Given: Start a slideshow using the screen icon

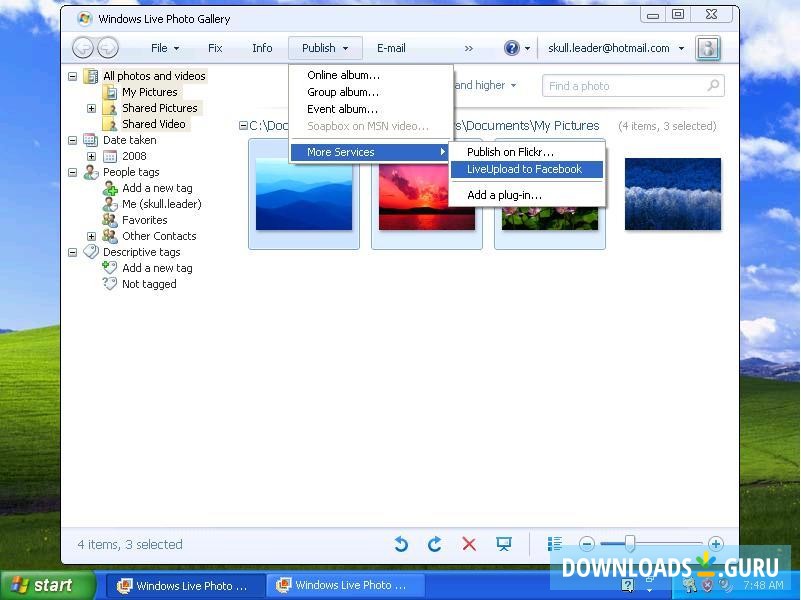Looking at the screenshot, I should pos(504,544).
